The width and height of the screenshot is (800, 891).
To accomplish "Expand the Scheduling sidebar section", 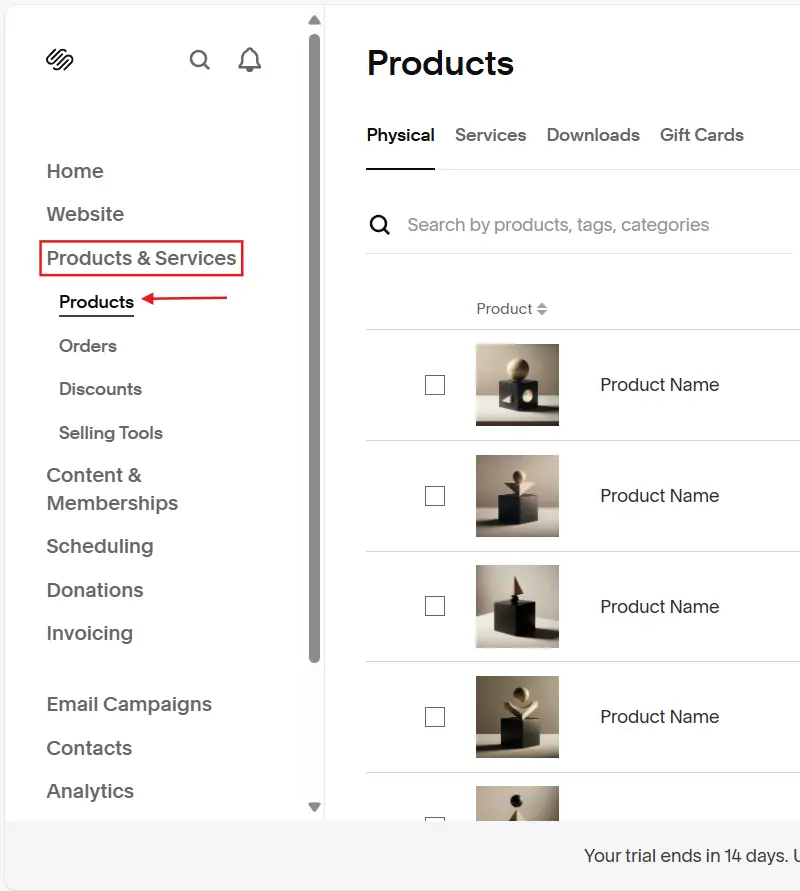I will pos(100,546).
